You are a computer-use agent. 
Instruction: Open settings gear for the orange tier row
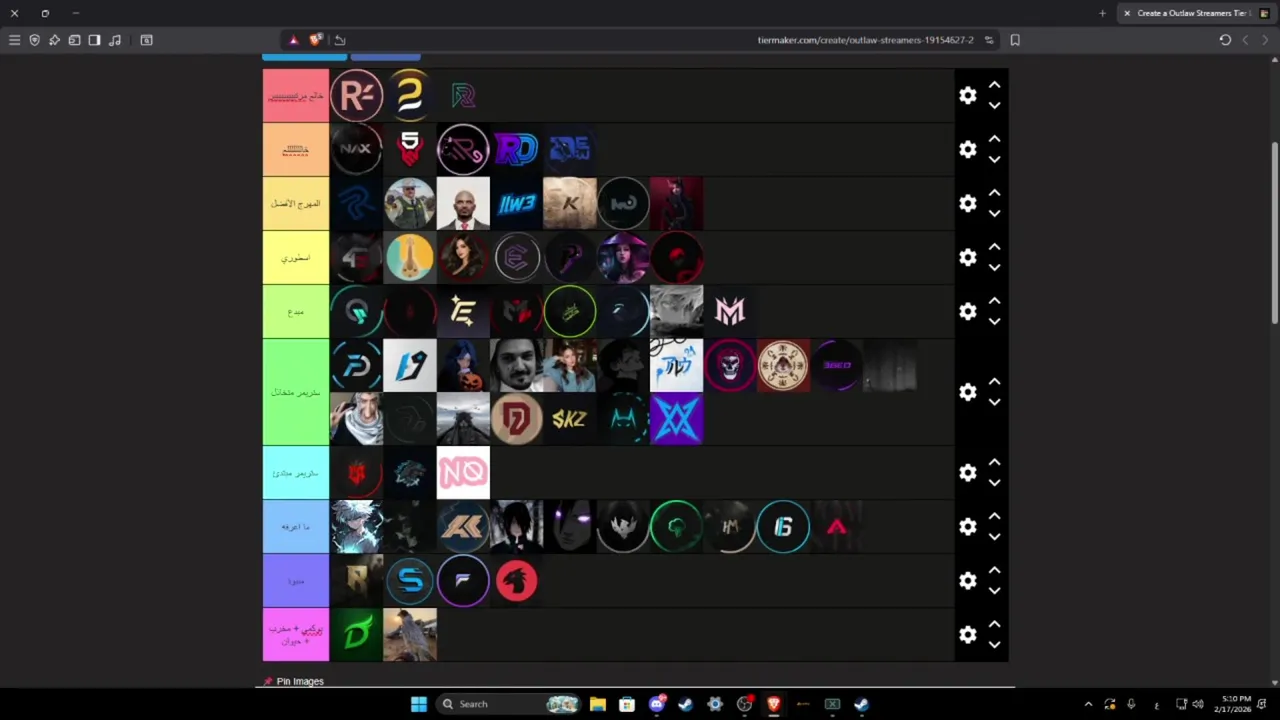coord(967,149)
